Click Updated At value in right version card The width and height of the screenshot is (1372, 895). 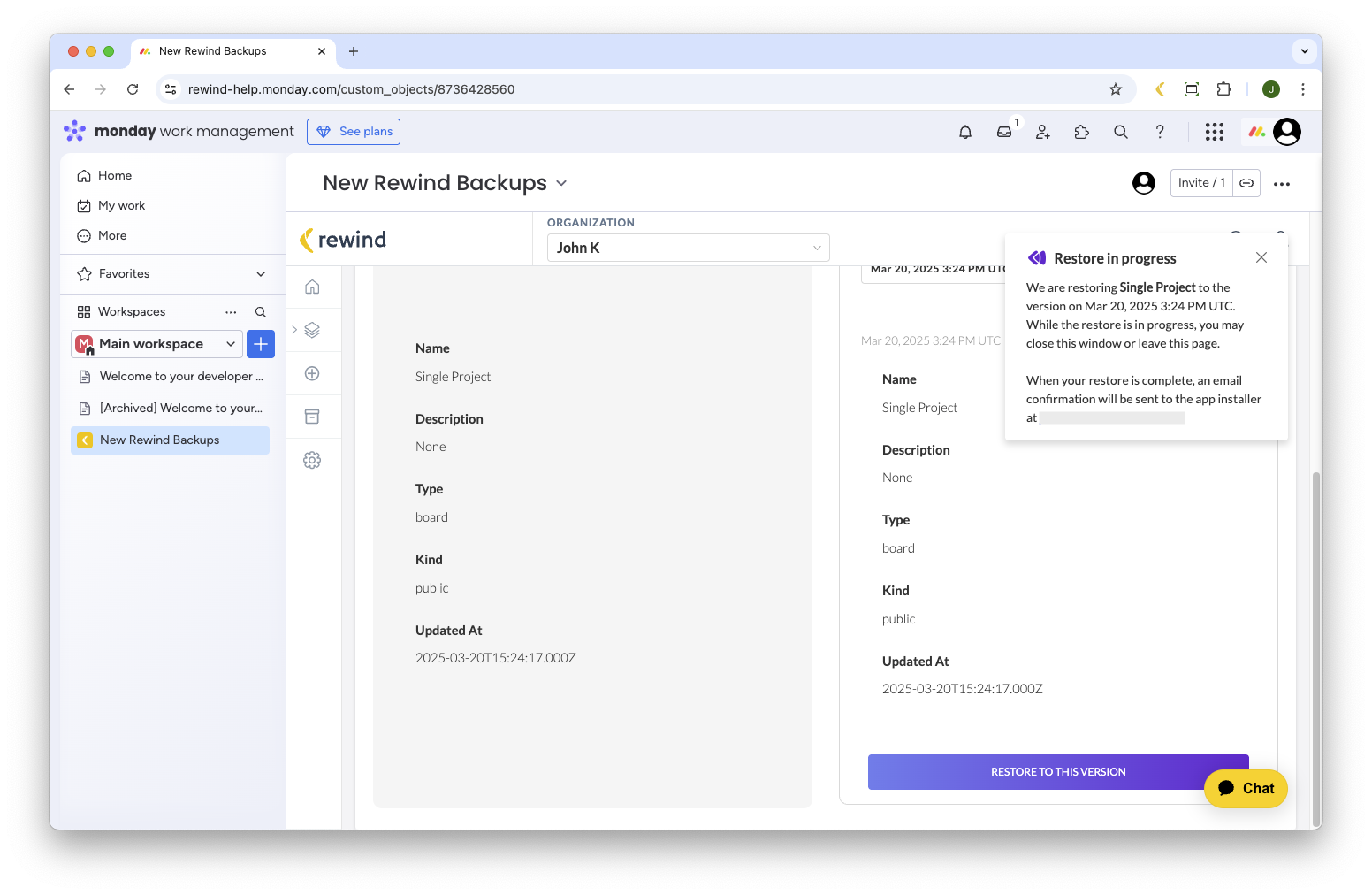(x=963, y=689)
